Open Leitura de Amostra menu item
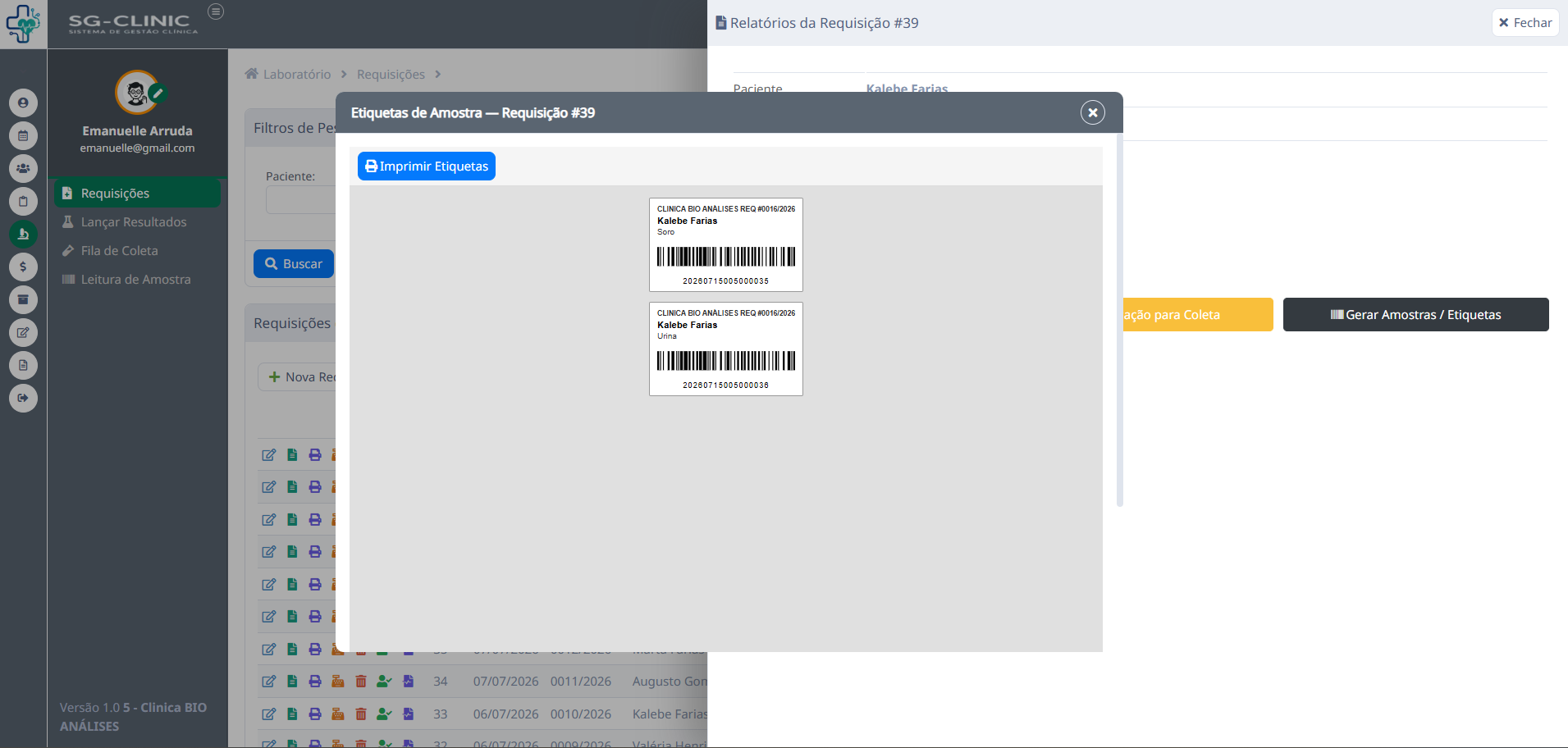Image resolution: width=1568 pixels, height=748 pixels. point(137,280)
